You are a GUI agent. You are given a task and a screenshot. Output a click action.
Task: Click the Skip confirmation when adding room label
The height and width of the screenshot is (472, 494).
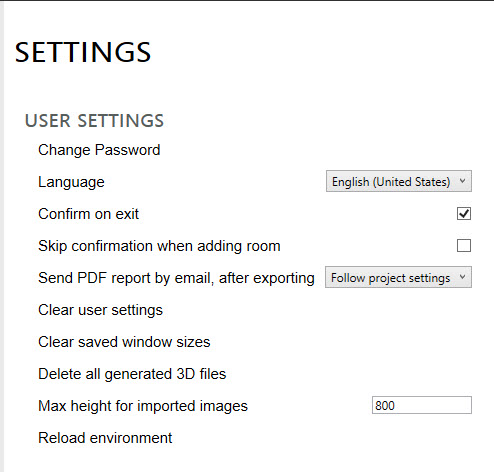[x=159, y=246]
